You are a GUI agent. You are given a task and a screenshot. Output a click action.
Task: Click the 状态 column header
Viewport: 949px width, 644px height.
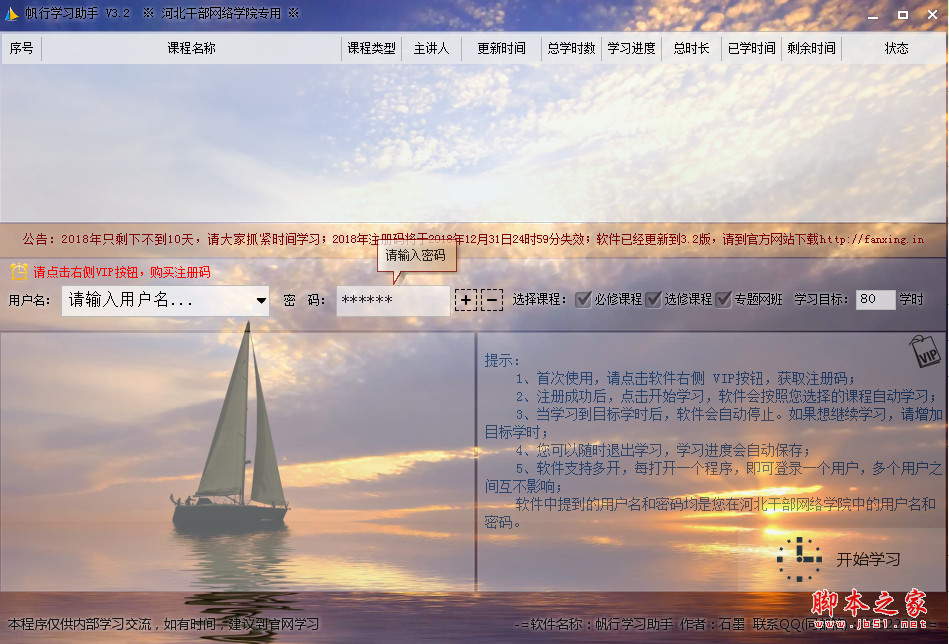[897, 47]
